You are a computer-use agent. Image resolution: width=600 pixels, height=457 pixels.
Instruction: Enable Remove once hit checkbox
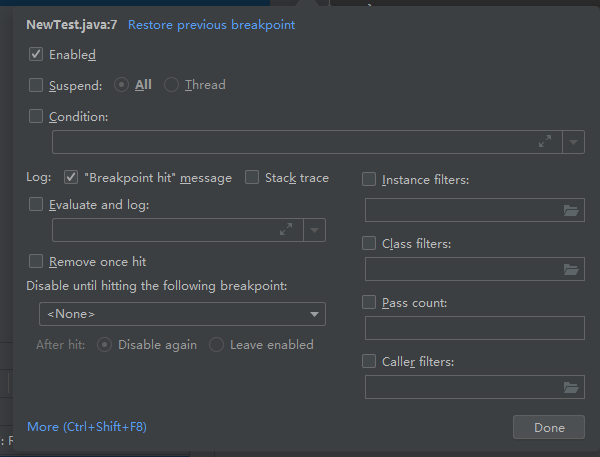click(x=36, y=261)
